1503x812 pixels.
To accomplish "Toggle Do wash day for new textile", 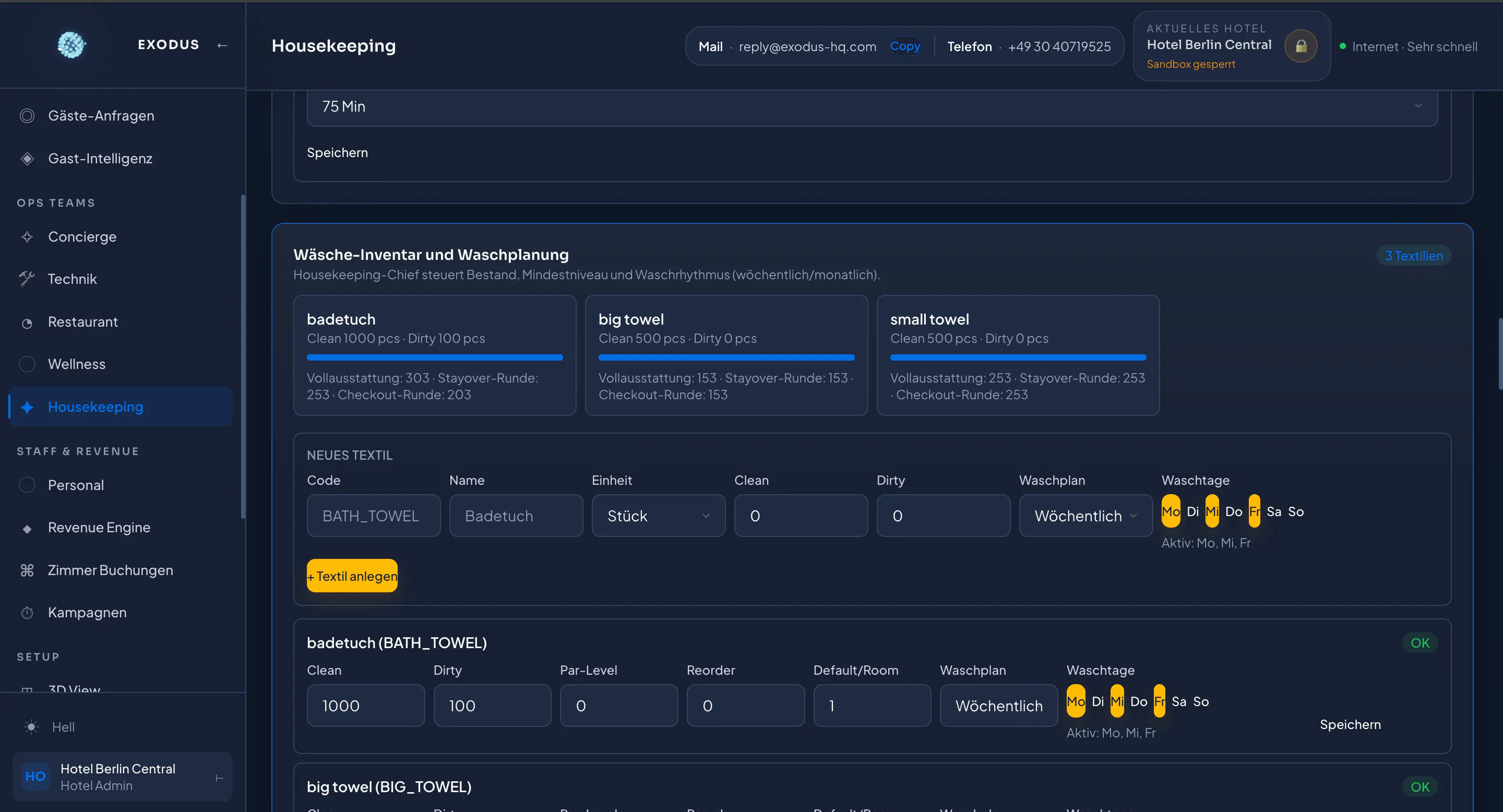I will click(x=1233, y=511).
